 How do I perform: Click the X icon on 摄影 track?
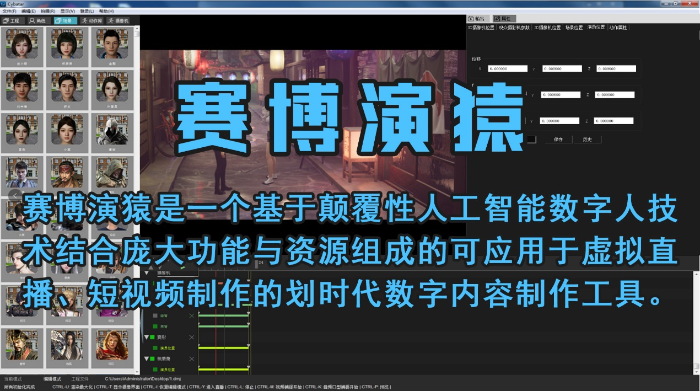click(192, 337)
